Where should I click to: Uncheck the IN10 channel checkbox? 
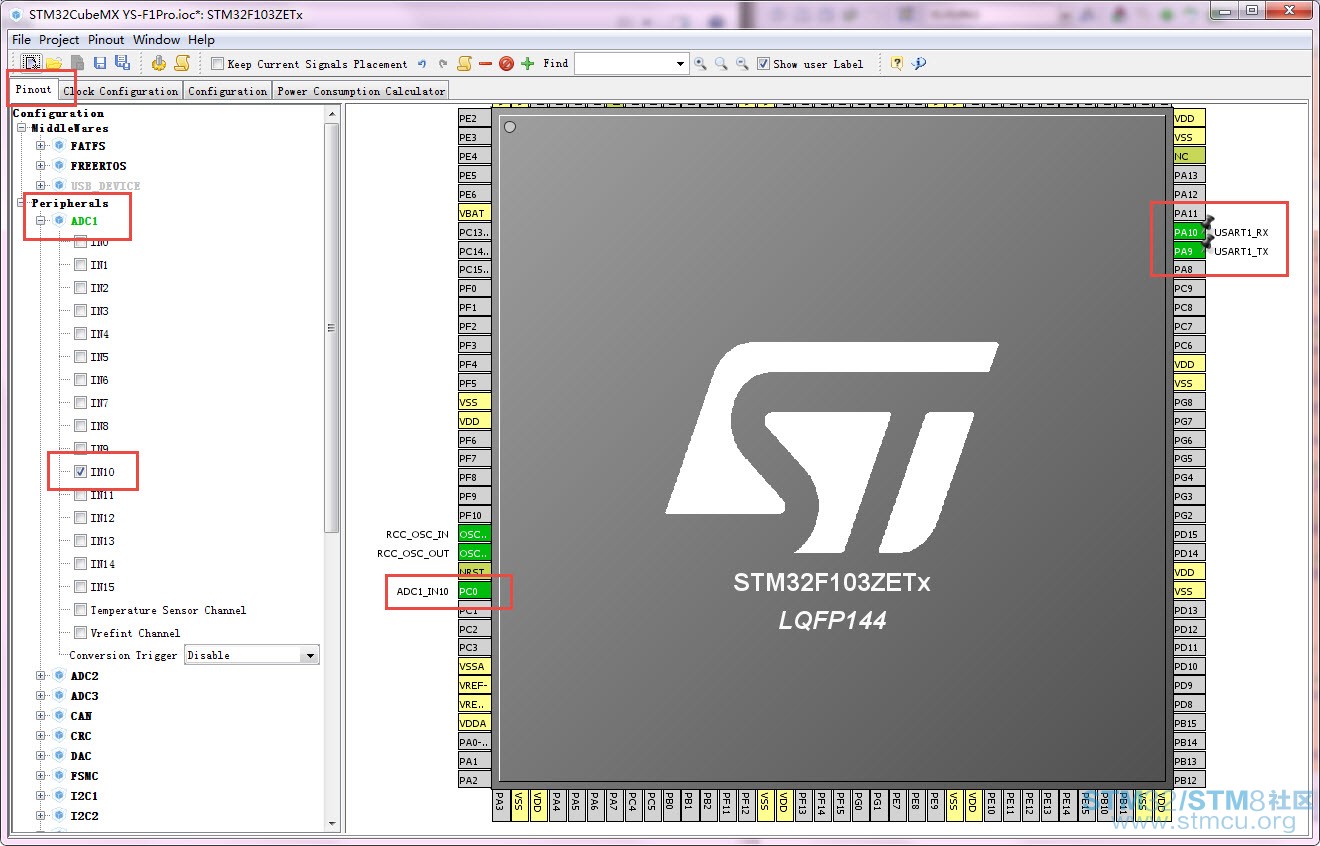(x=80, y=472)
